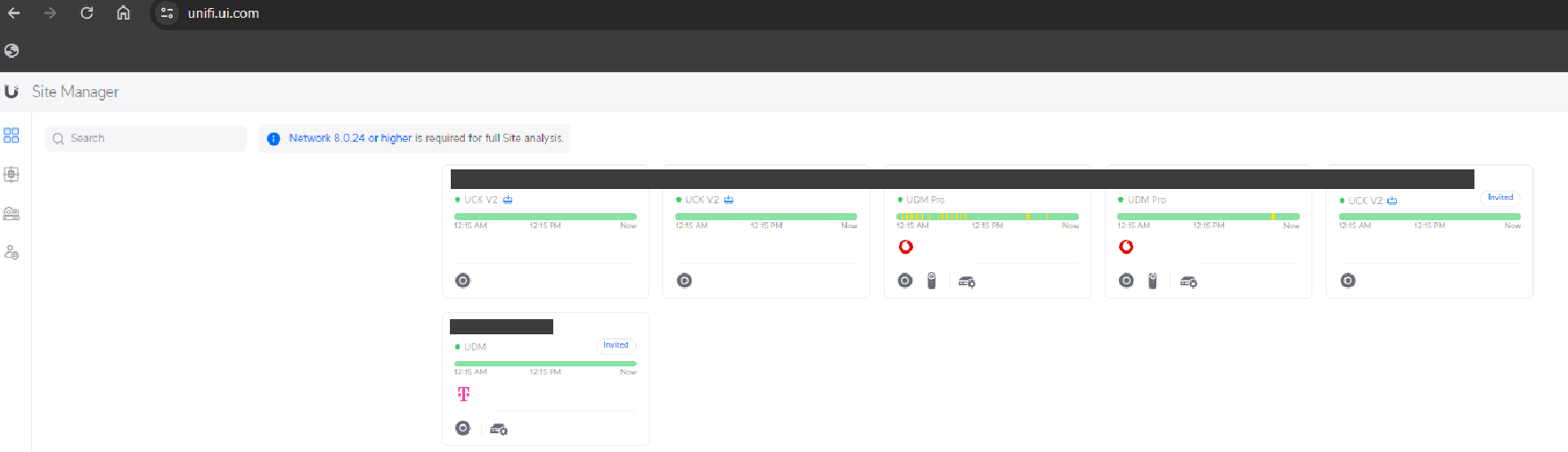Click the Vodafone logo on the rightmost UDM Pro card
Viewport: 1568px width, 452px height.
pos(1126,247)
